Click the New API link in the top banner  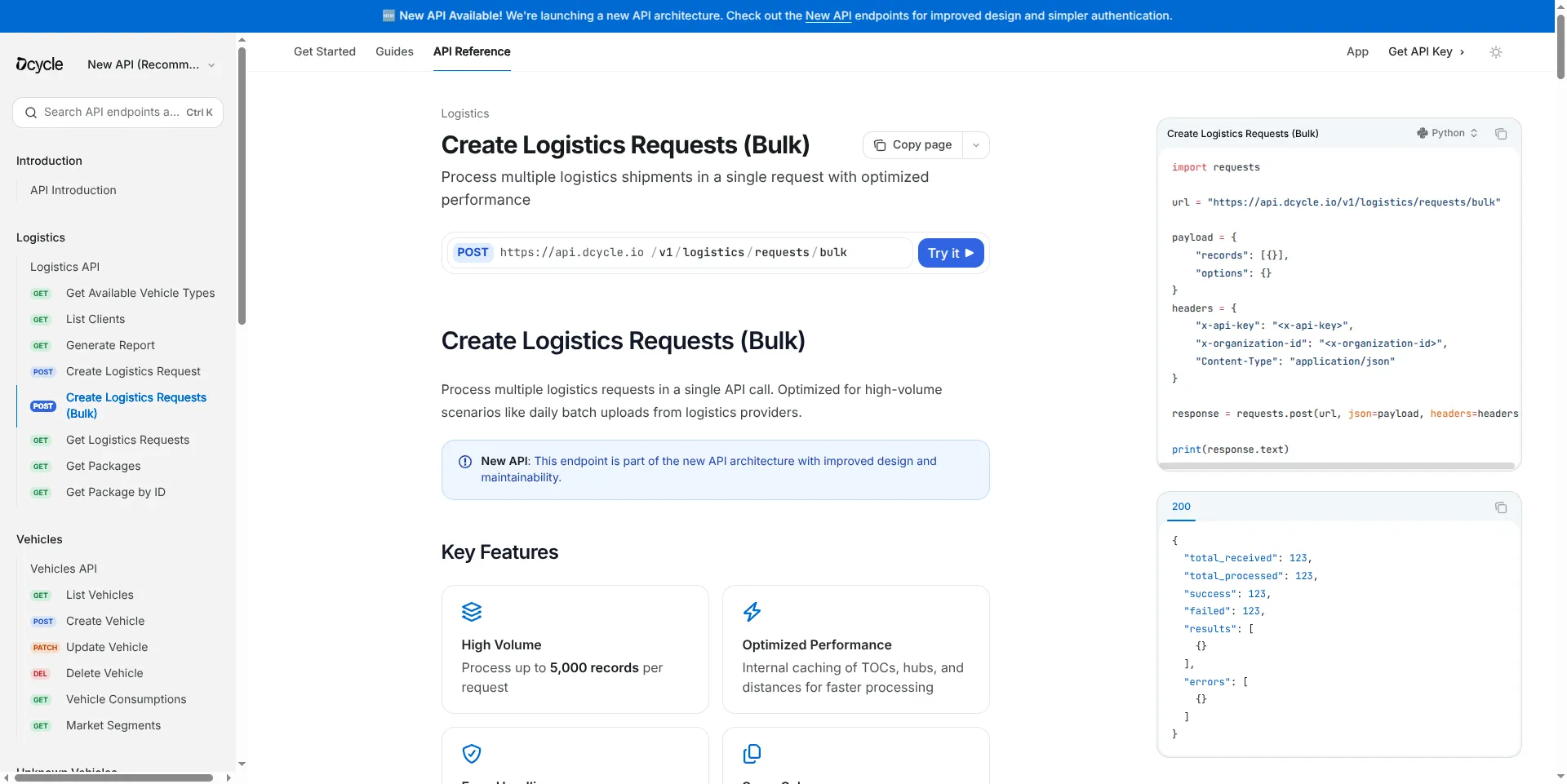point(828,16)
